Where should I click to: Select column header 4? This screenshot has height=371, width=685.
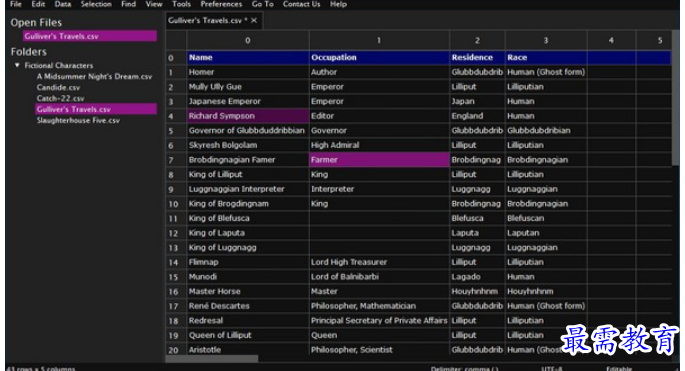pos(611,40)
